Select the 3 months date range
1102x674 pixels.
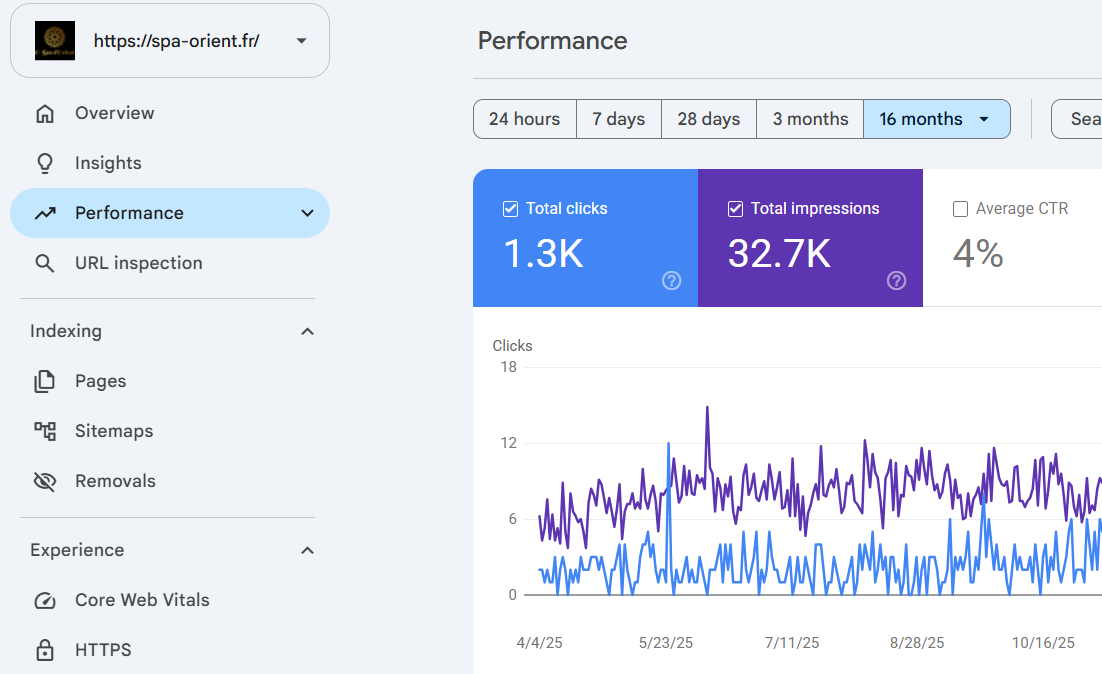(x=810, y=119)
